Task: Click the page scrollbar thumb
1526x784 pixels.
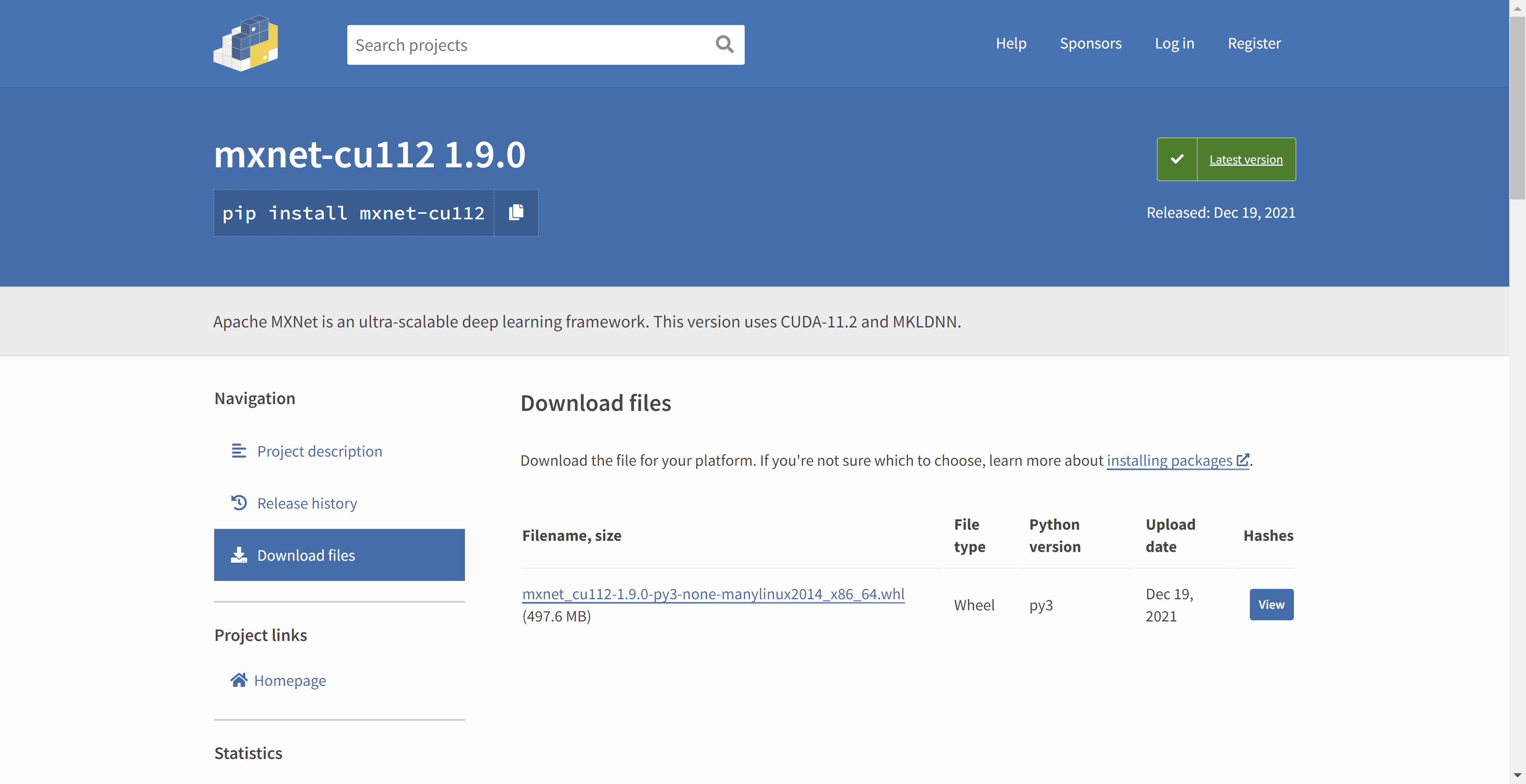Action: [x=1518, y=108]
